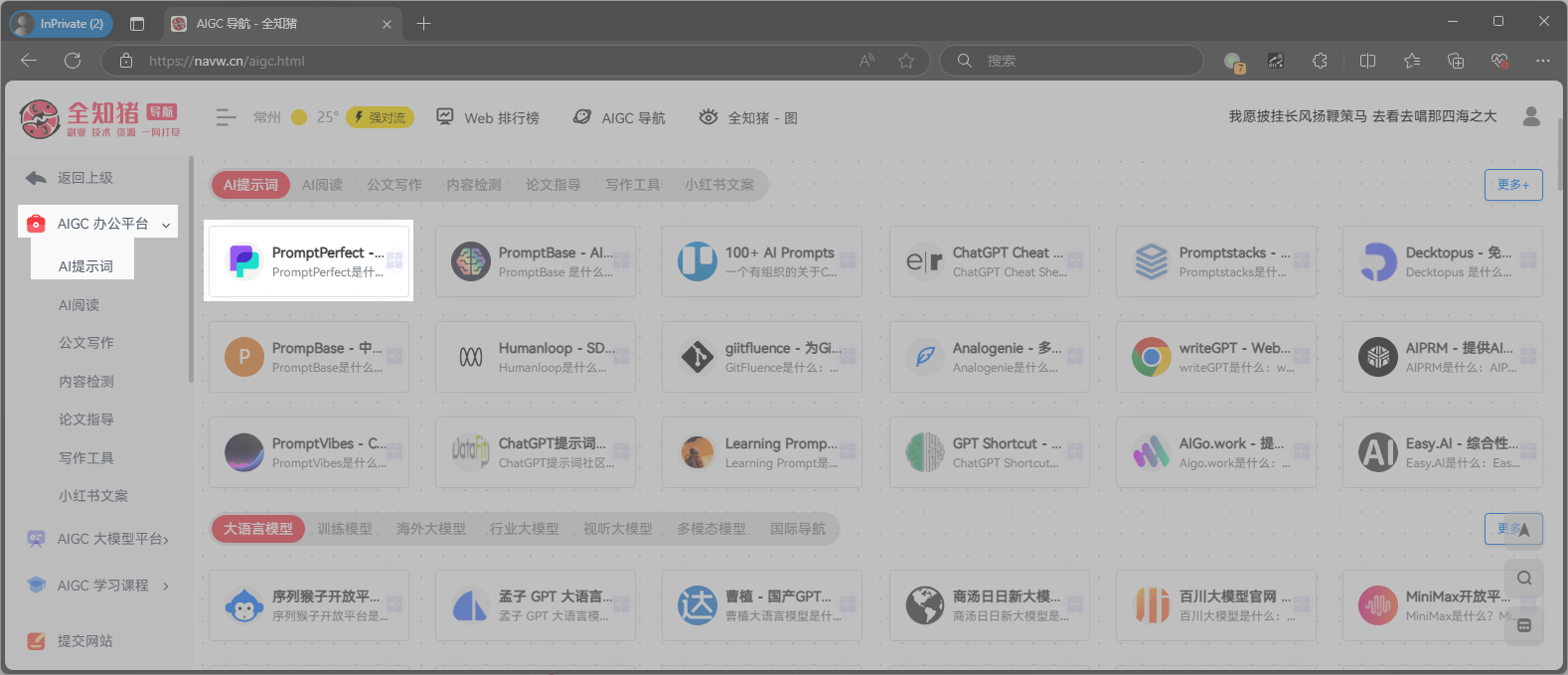Screen dimensions: 1568x675
Task: Click the page search magnifier button
Action: [x=1524, y=578]
